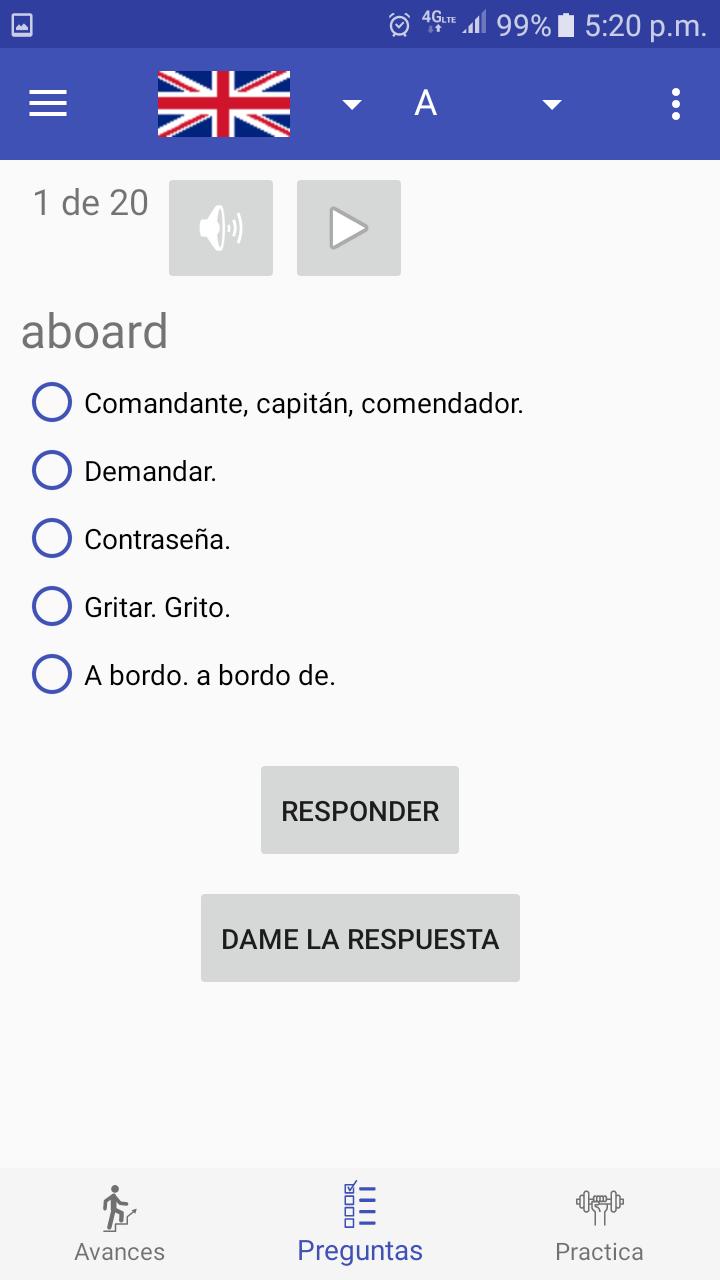Open the hamburger navigation menu
The width and height of the screenshot is (720, 1280).
(48, 103)
